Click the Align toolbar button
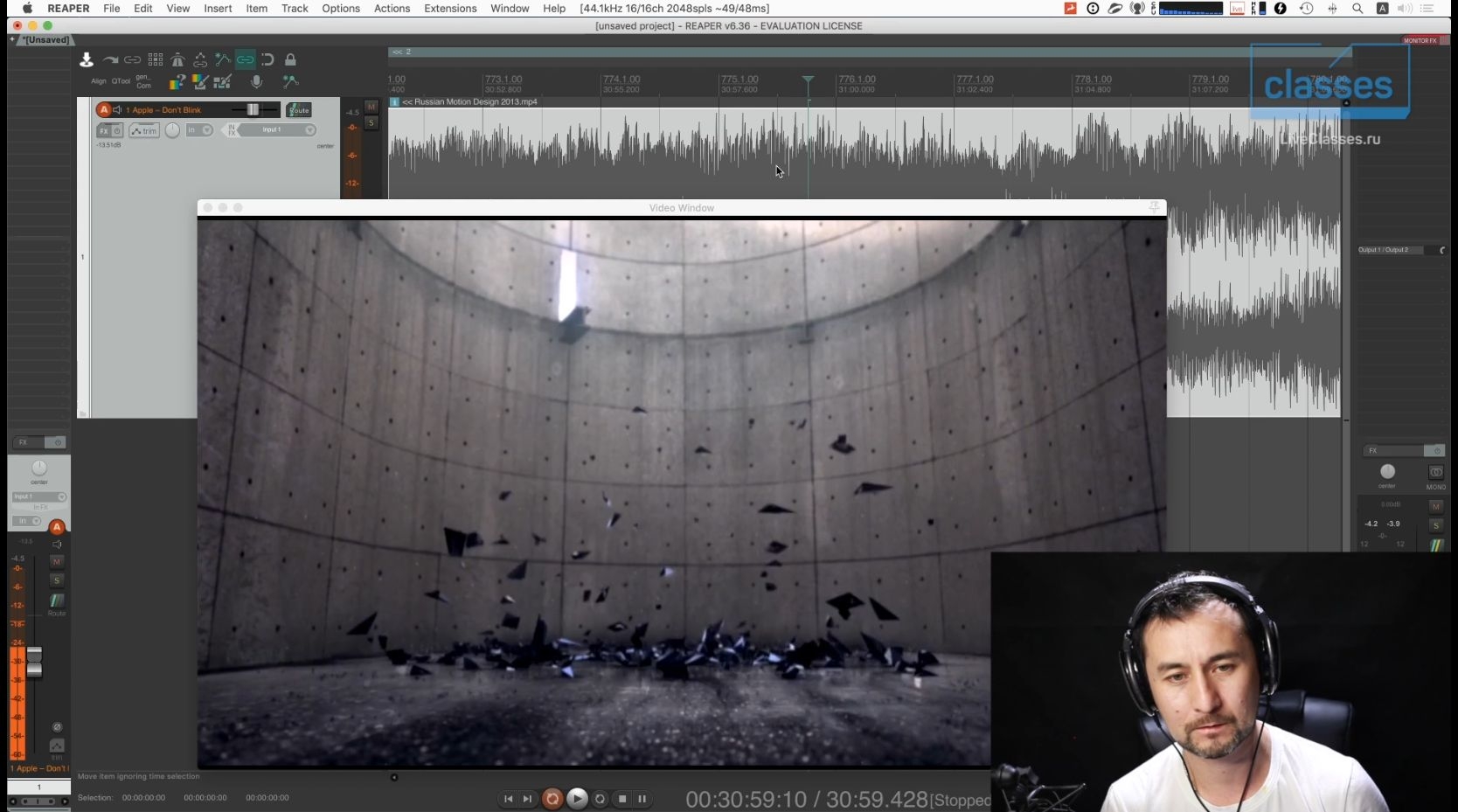The height and width of the screenshot is (812, 1458). (x=99, y=81)
